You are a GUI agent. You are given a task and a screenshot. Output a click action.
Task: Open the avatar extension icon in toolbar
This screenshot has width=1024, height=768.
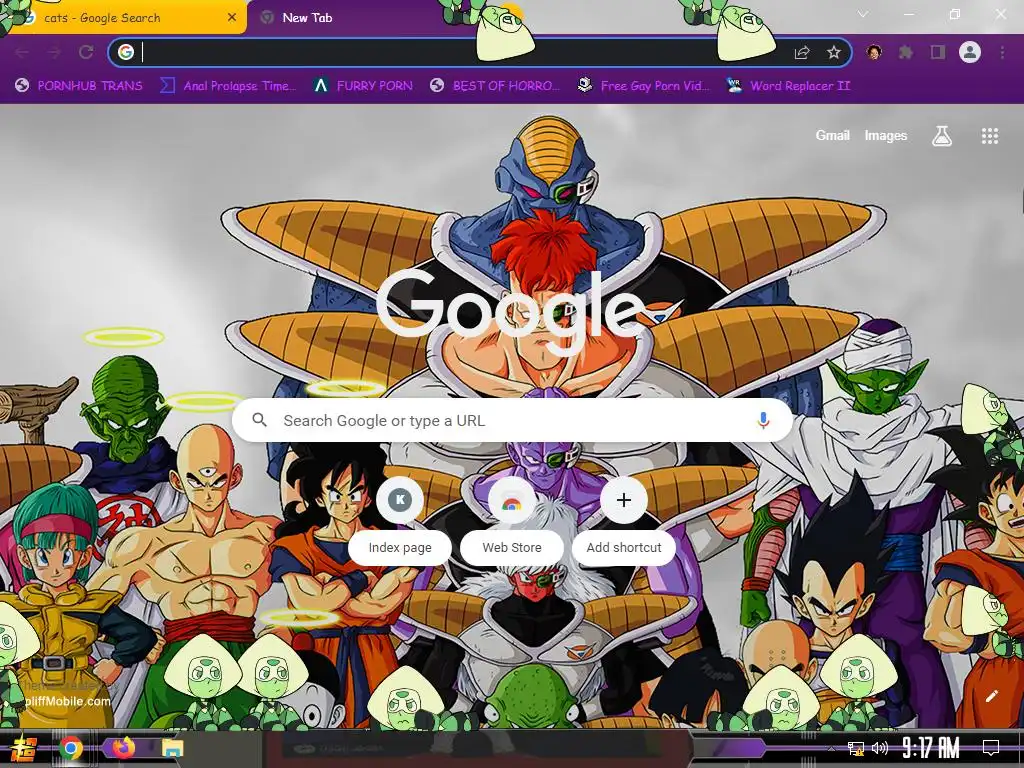(x=874, y=52)
